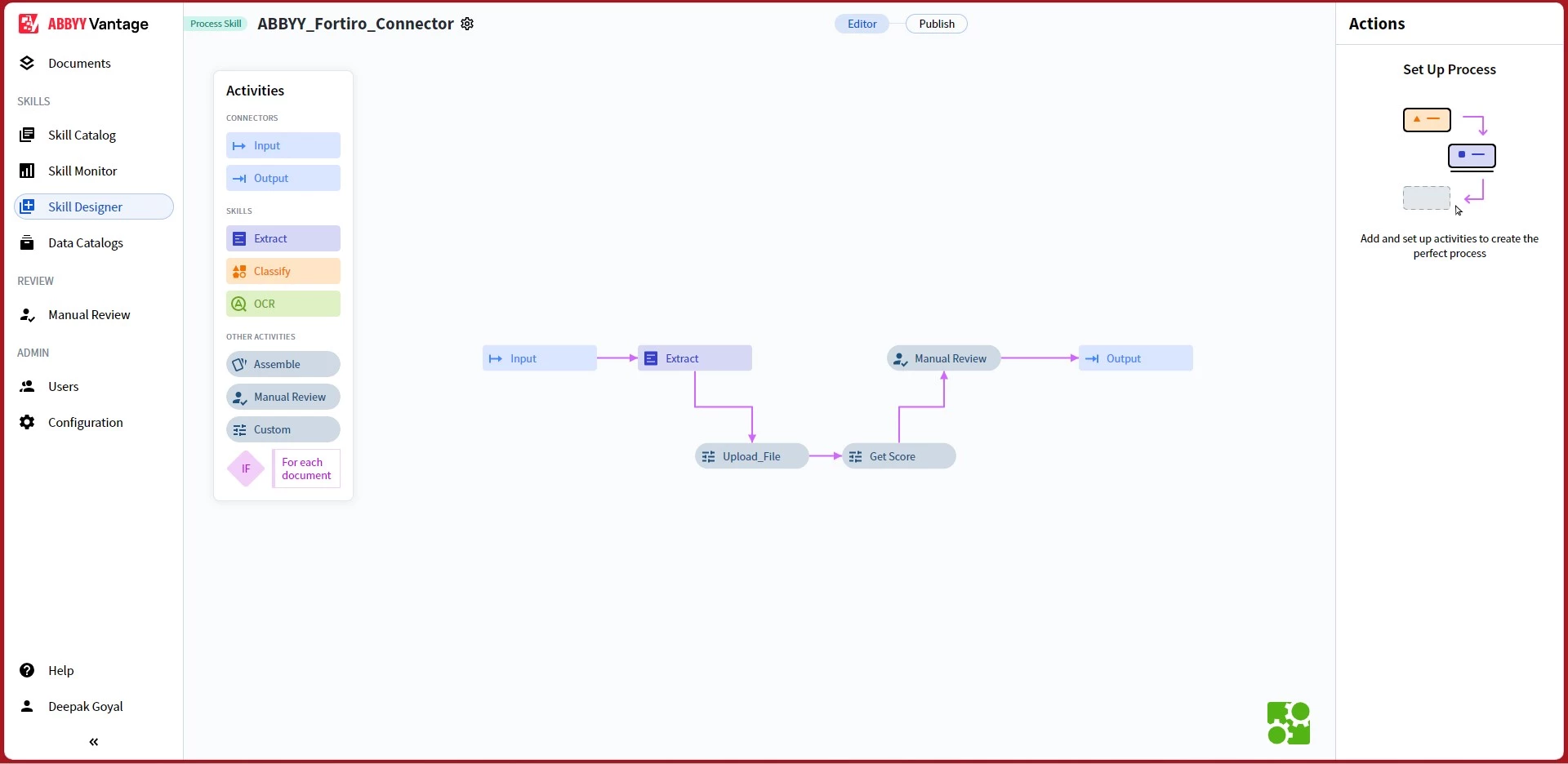This screenshot has width=1568, height=764.
Task: Open the Documents section
Action: tap(79, 64)
